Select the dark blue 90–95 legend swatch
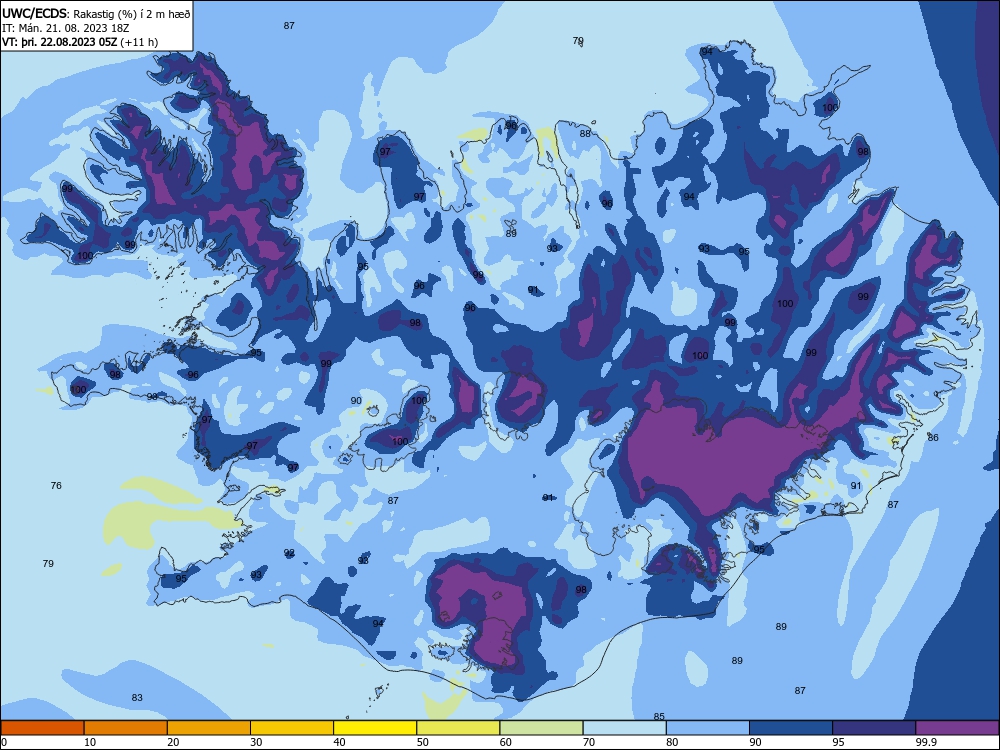The image size is (1000, 750). 791,728
